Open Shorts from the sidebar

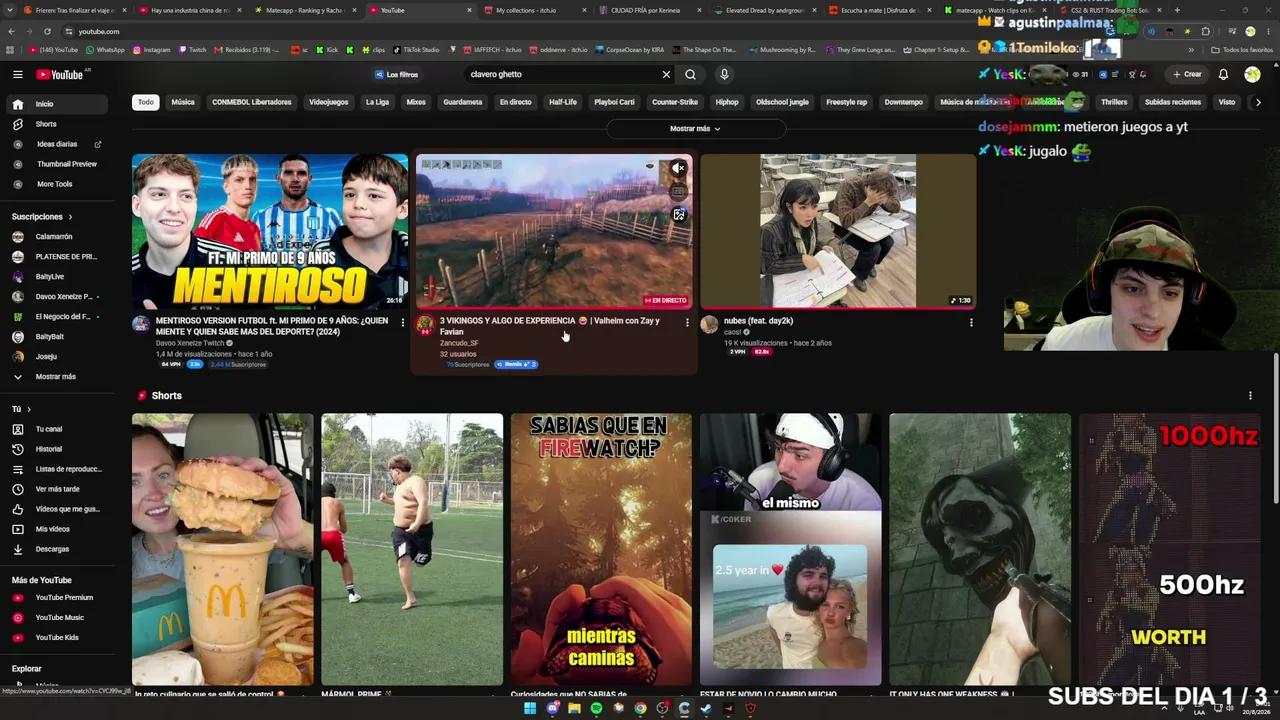(56, 124)
